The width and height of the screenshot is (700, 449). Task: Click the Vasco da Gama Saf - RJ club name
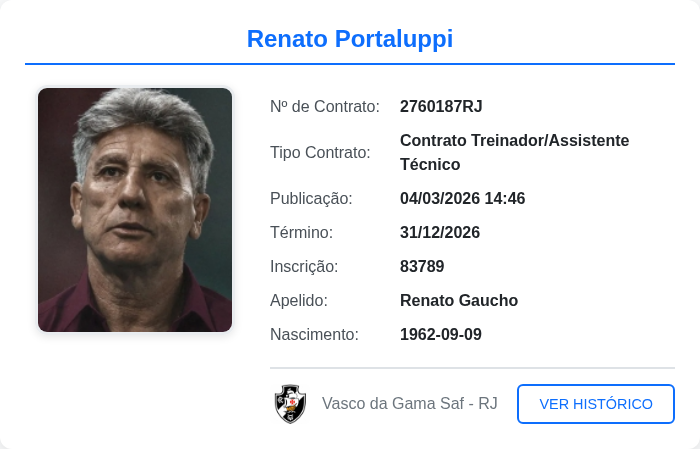[410, 404]
